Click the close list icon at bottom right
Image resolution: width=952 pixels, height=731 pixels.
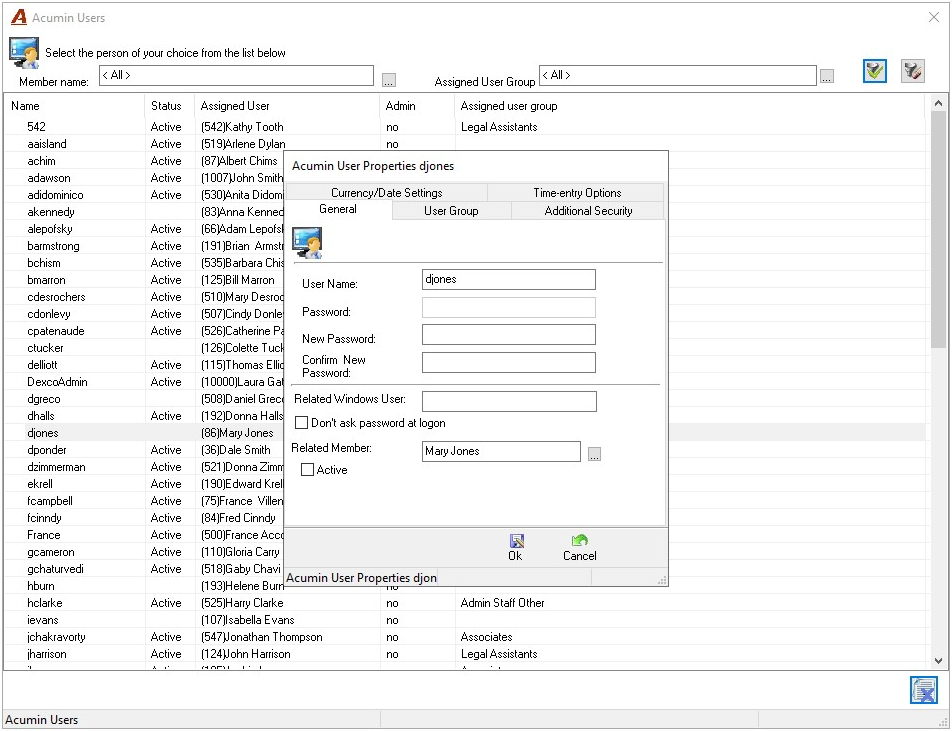point(924,690)
